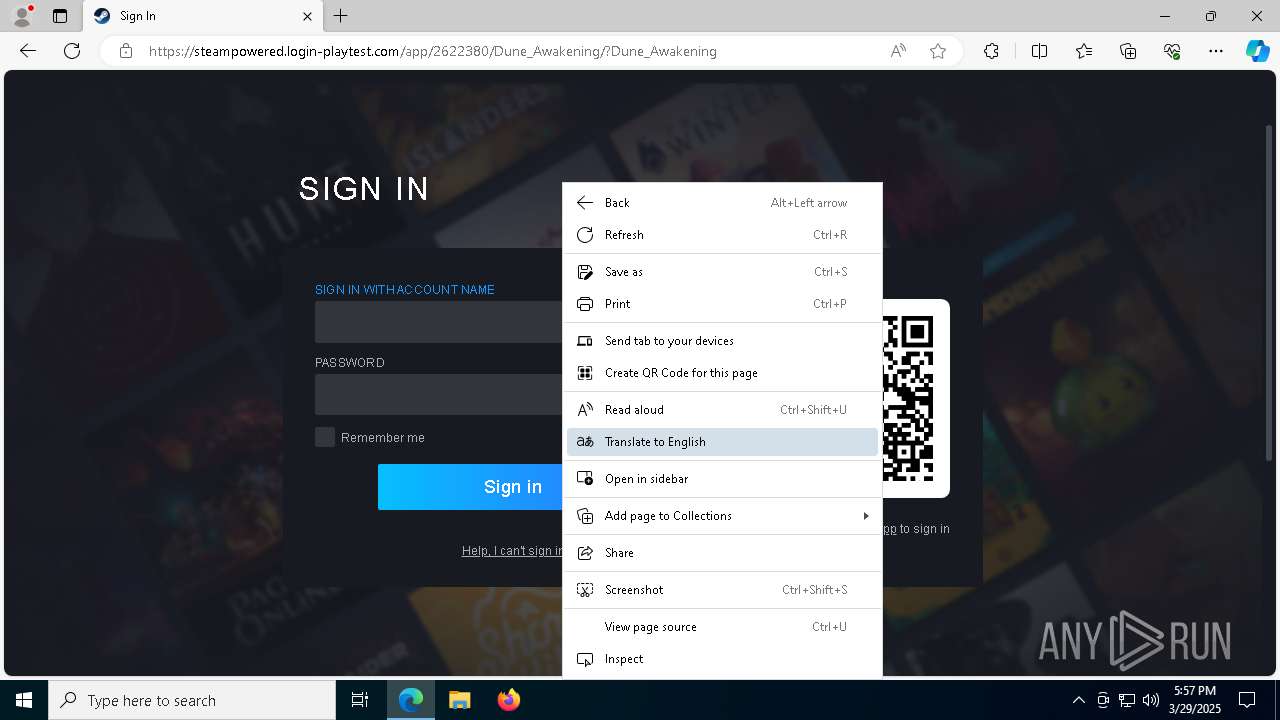Choose Share in the context menu
This screenshot has height=720, width=1280.
tap(722, 553)
